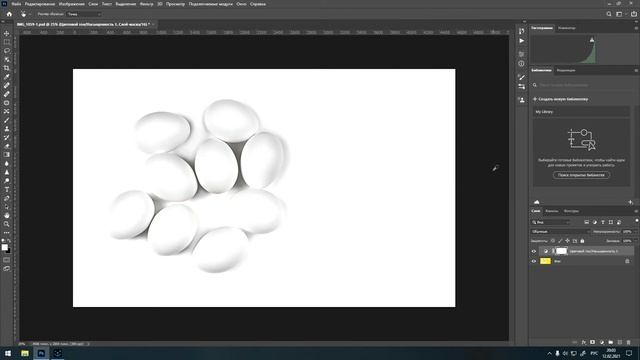Open the Info panel icon
Image resolution: width=640 pixels, height=360 pixels.
(x=522, y=64)
